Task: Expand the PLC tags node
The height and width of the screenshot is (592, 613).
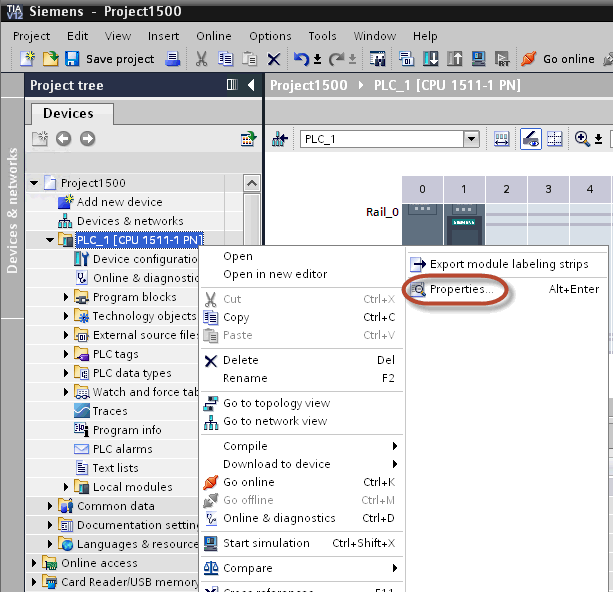Action: pos(66,354)
